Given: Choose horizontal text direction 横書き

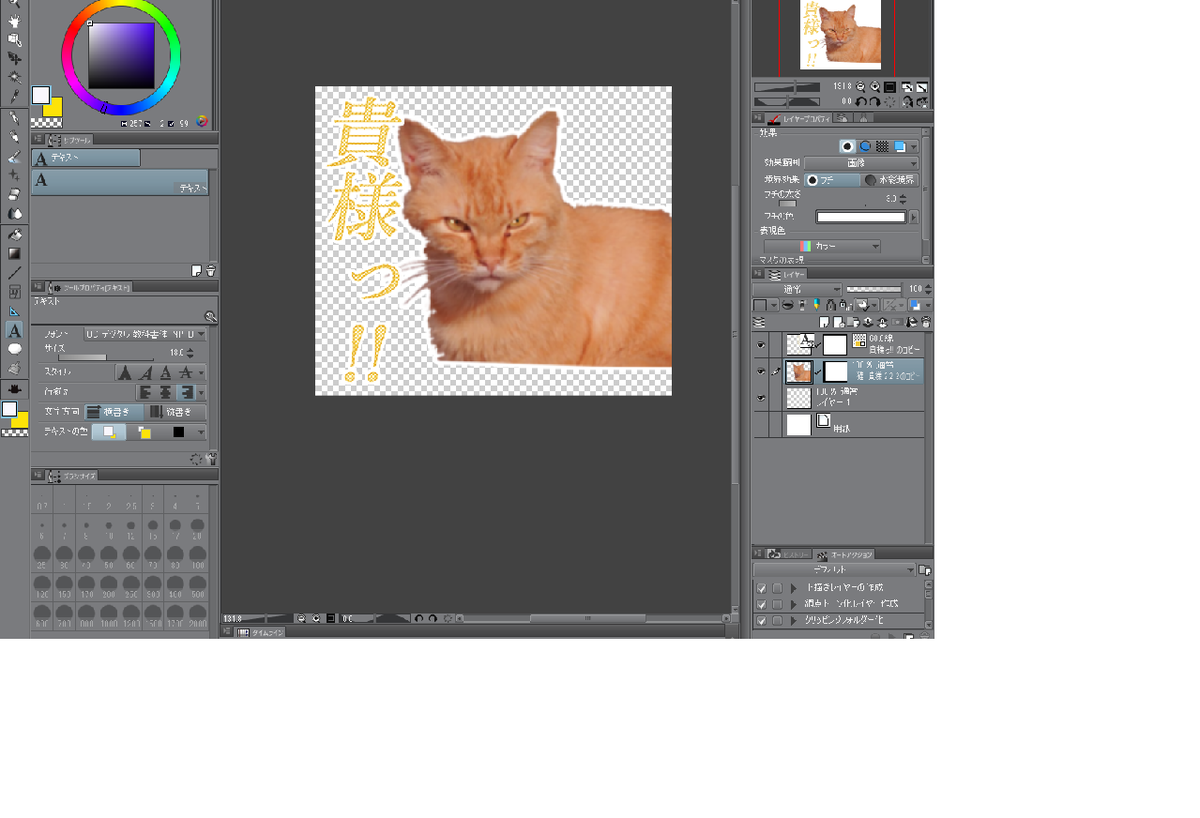Looking at the screenshot, I should tap(114, 411).
